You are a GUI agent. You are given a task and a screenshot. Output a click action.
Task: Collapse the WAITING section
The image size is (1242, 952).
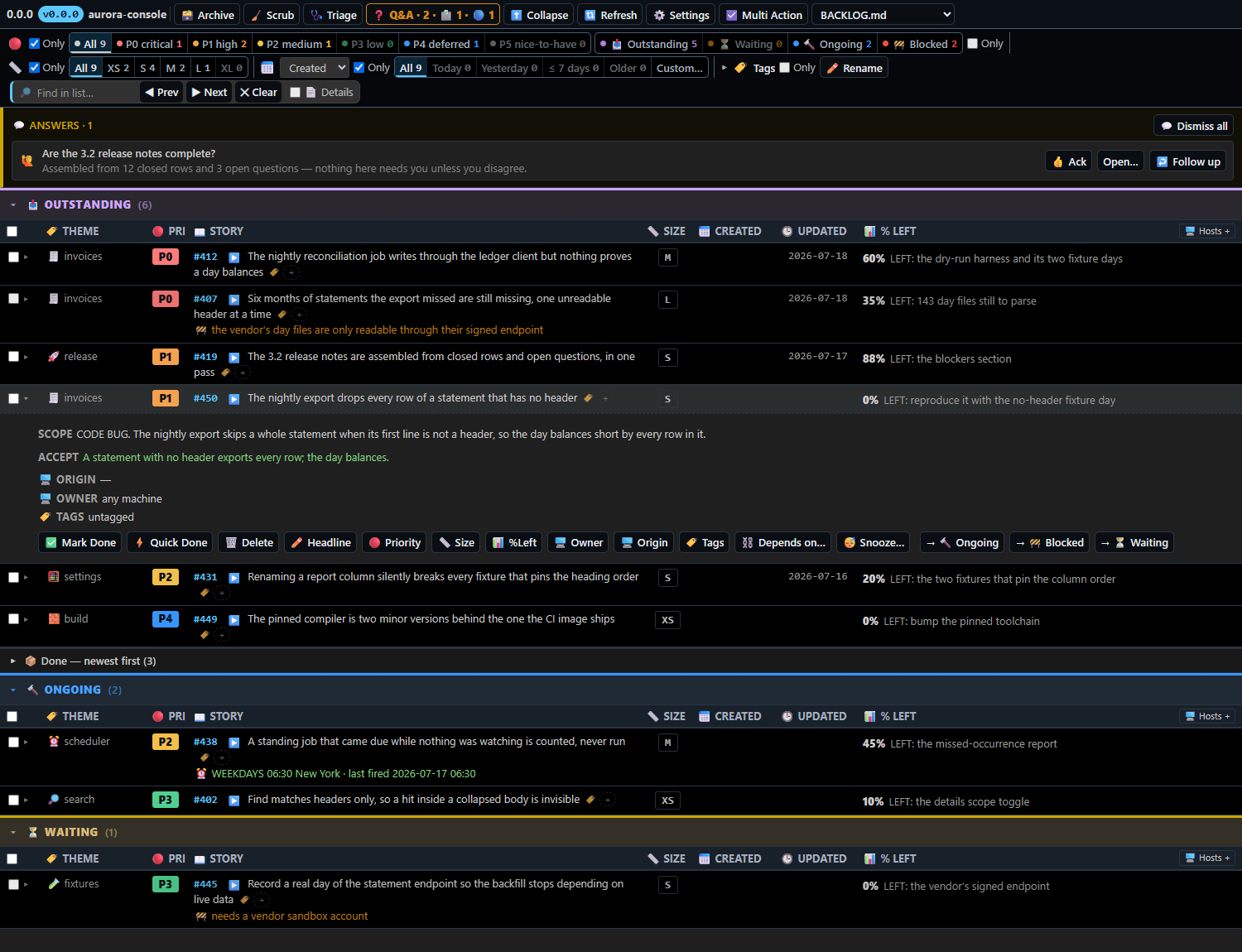coord(12,833)
